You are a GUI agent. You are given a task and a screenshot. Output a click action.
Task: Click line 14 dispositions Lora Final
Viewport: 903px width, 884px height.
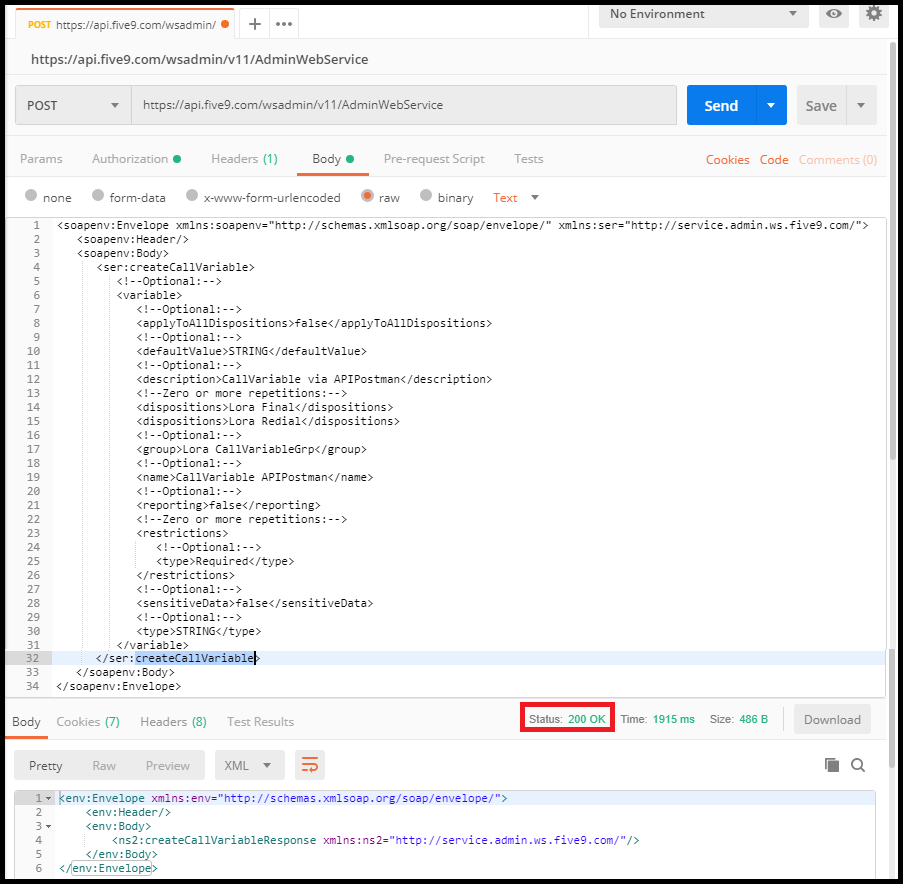pos(264,407)
